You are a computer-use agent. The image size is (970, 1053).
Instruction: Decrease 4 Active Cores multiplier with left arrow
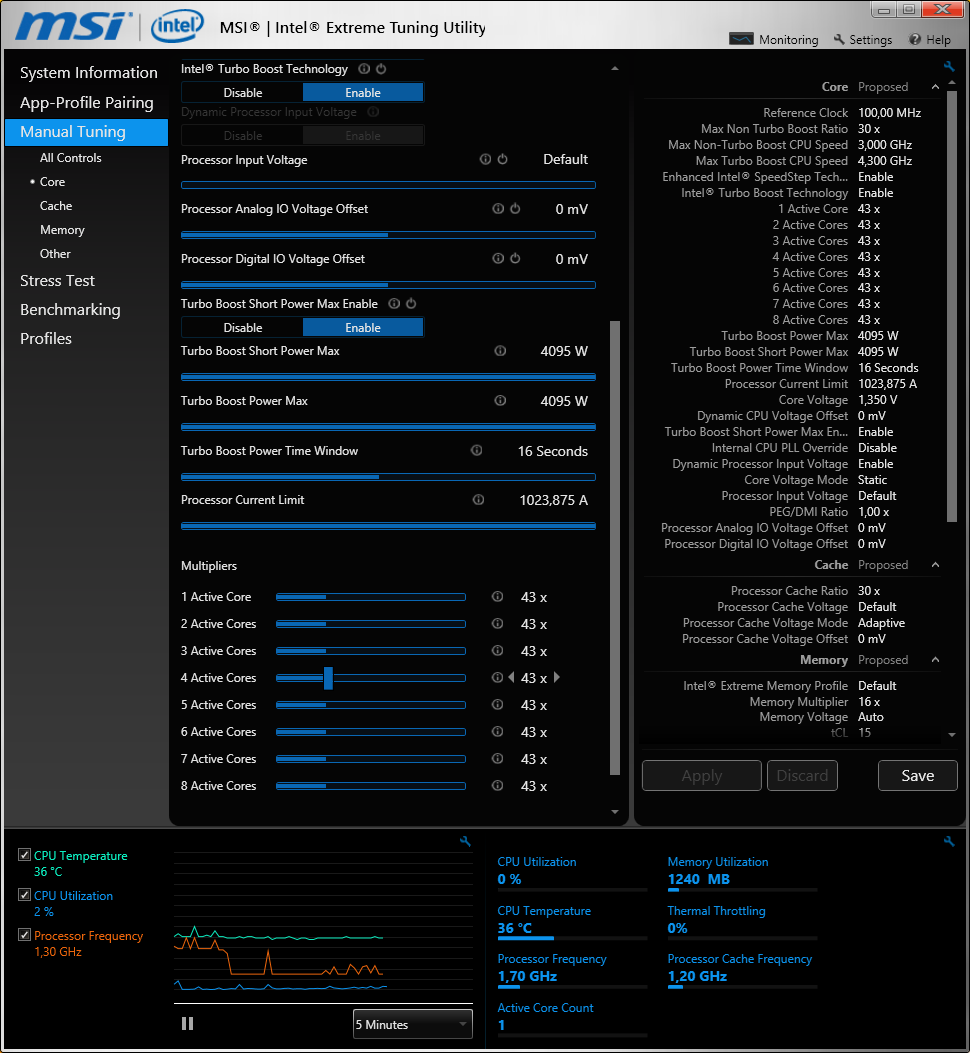[x=511, y=678]
